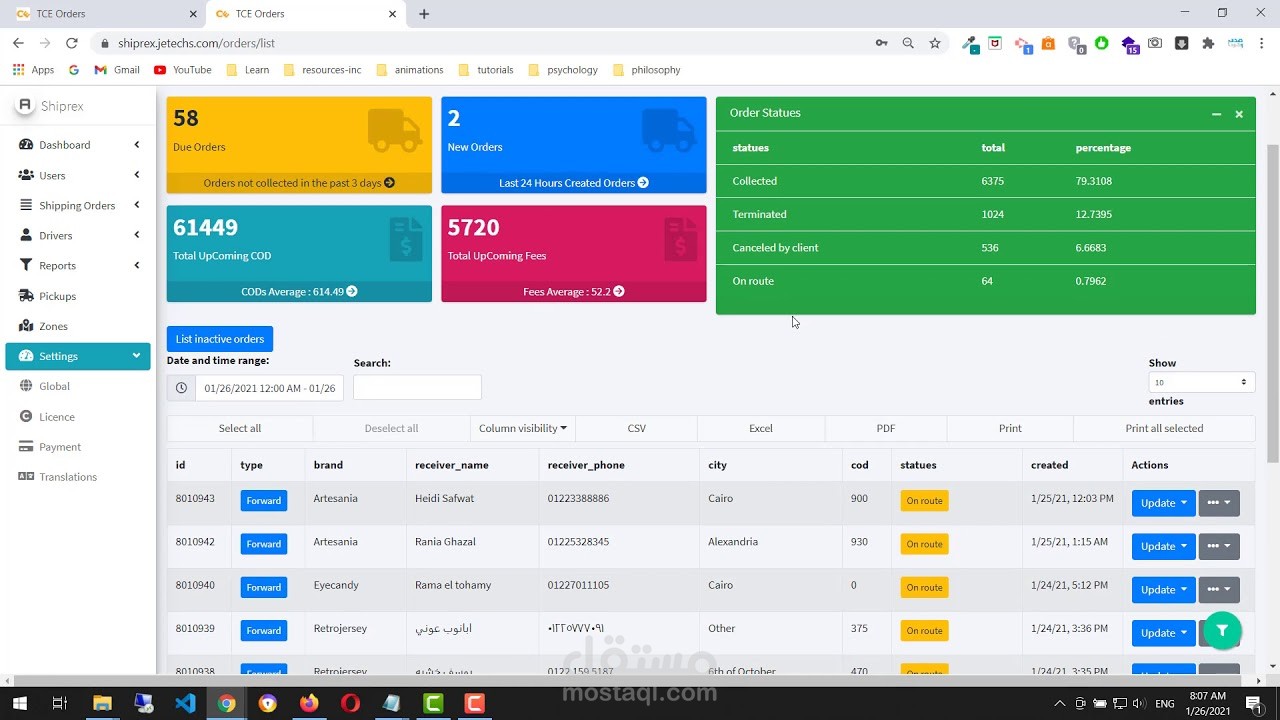Open the tutorials bookmarks folder
This screenshot has width=1280, height=720.
(486, 70)
